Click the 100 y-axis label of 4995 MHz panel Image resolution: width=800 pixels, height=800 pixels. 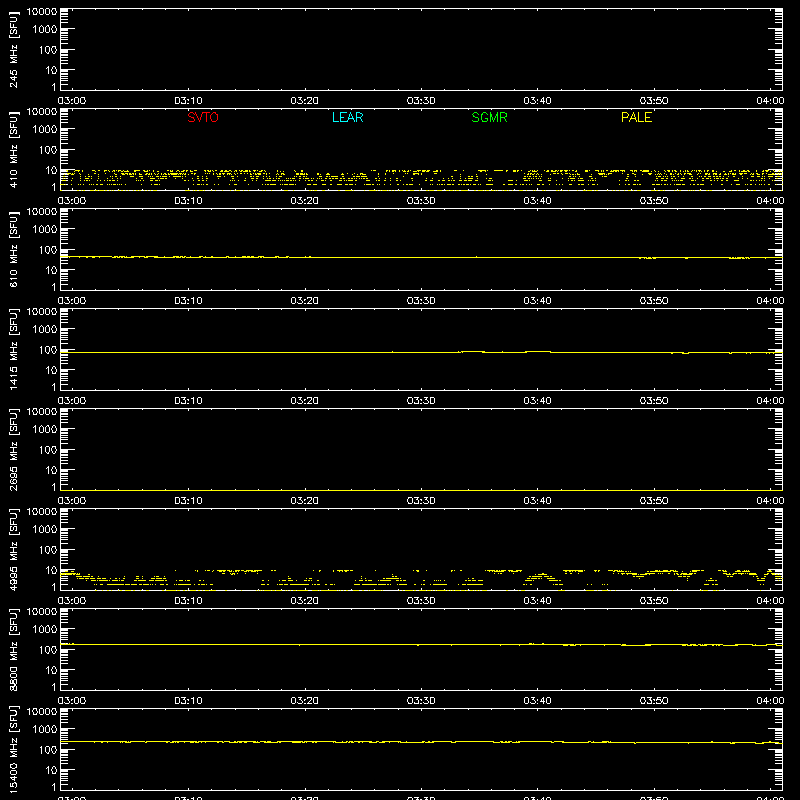pos(48,550)
